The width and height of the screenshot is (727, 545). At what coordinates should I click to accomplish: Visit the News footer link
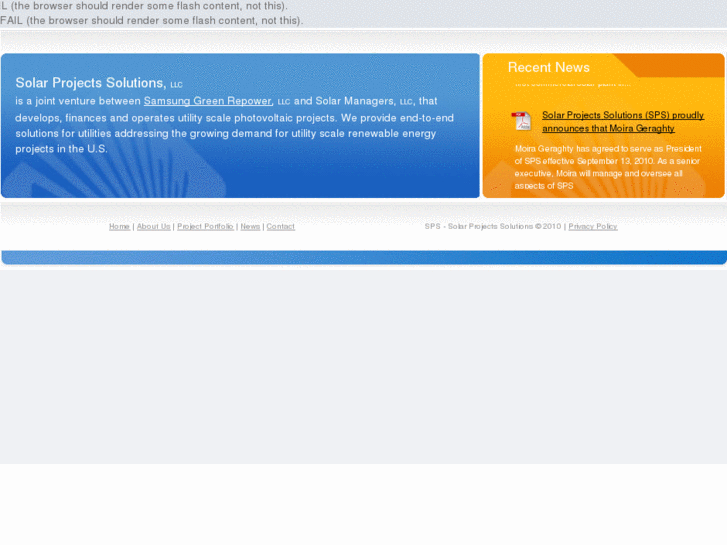(250, 226)
